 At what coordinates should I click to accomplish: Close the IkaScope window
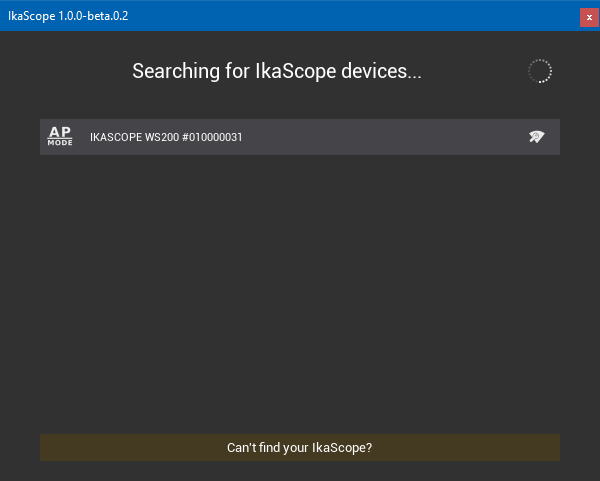coord(589,17)
